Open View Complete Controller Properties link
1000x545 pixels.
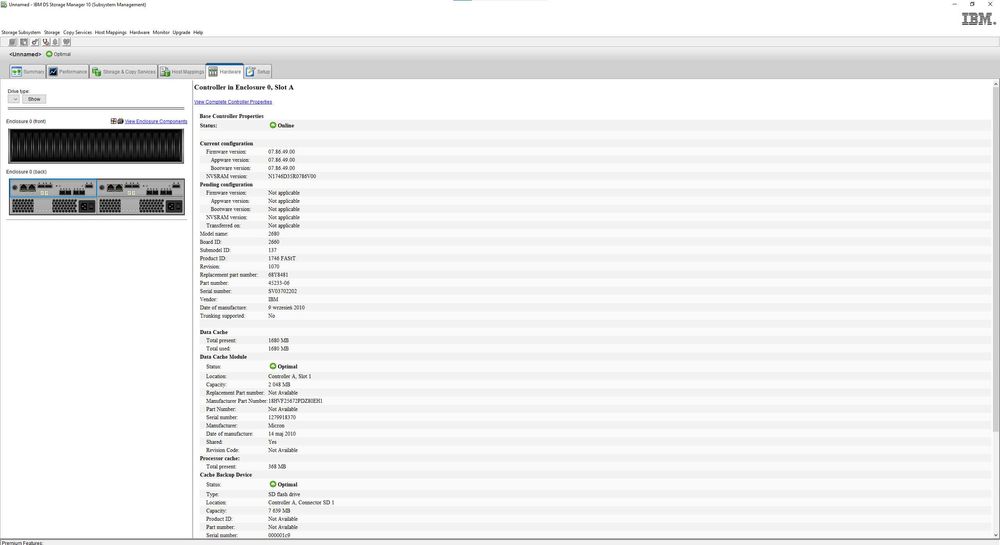click(x=233, y=102)
